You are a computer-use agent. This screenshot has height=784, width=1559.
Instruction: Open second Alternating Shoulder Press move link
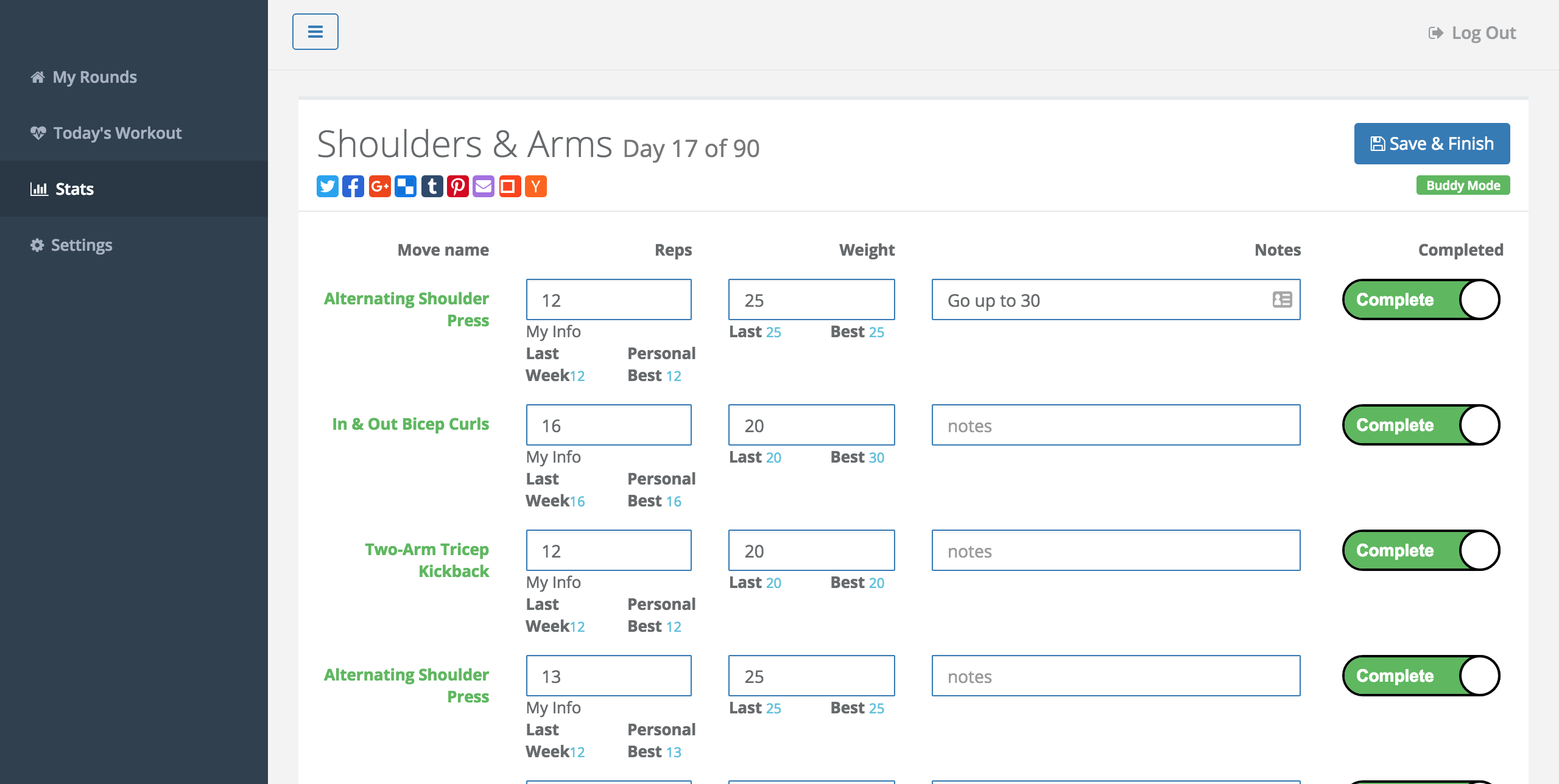pyautogui.click(x=406, y=685)
